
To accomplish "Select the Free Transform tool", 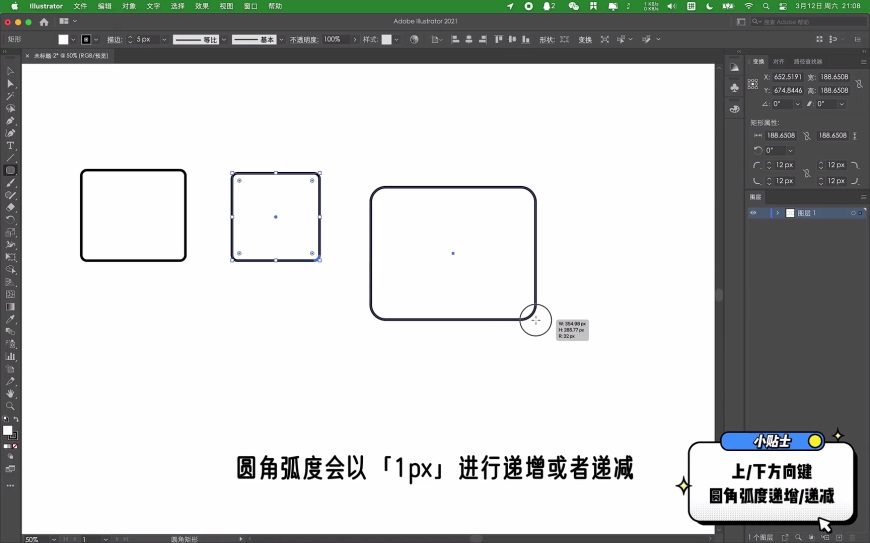I will coord(10,257).
